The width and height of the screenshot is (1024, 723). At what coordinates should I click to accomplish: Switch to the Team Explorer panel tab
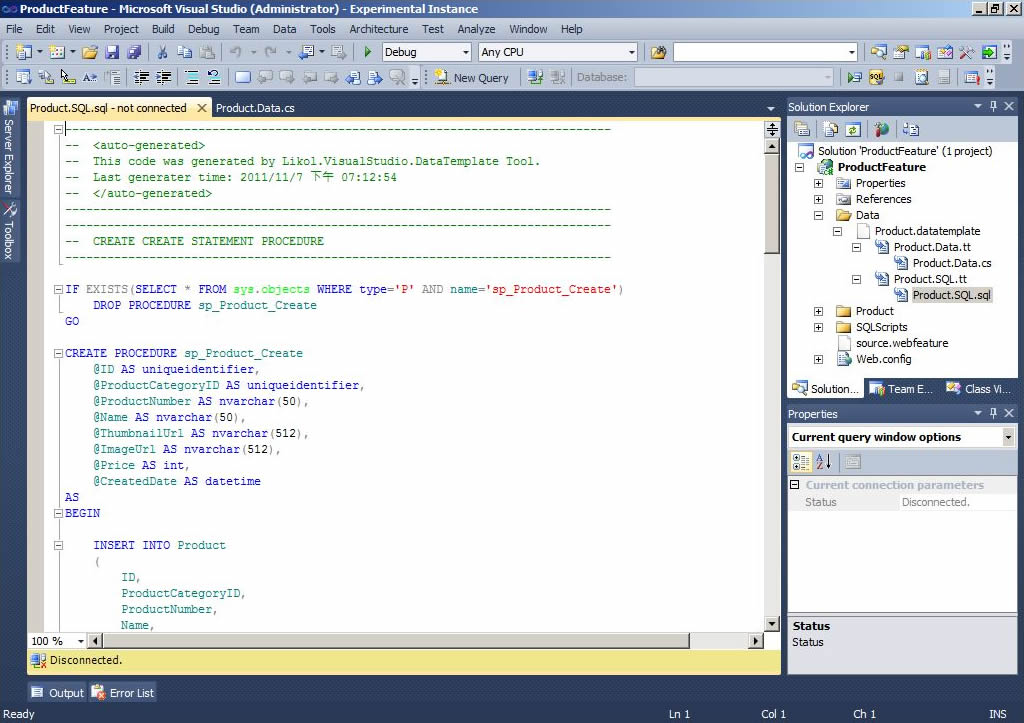coord(901,389)
